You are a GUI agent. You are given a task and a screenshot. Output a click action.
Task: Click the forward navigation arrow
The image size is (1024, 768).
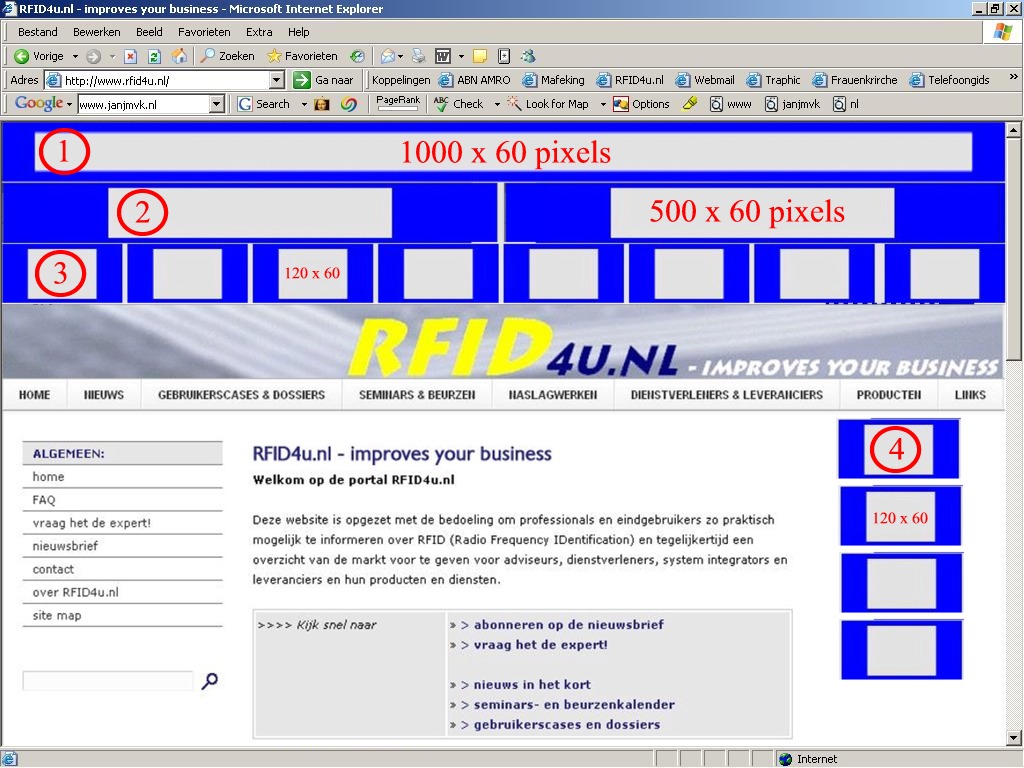(x=93, y=56)
